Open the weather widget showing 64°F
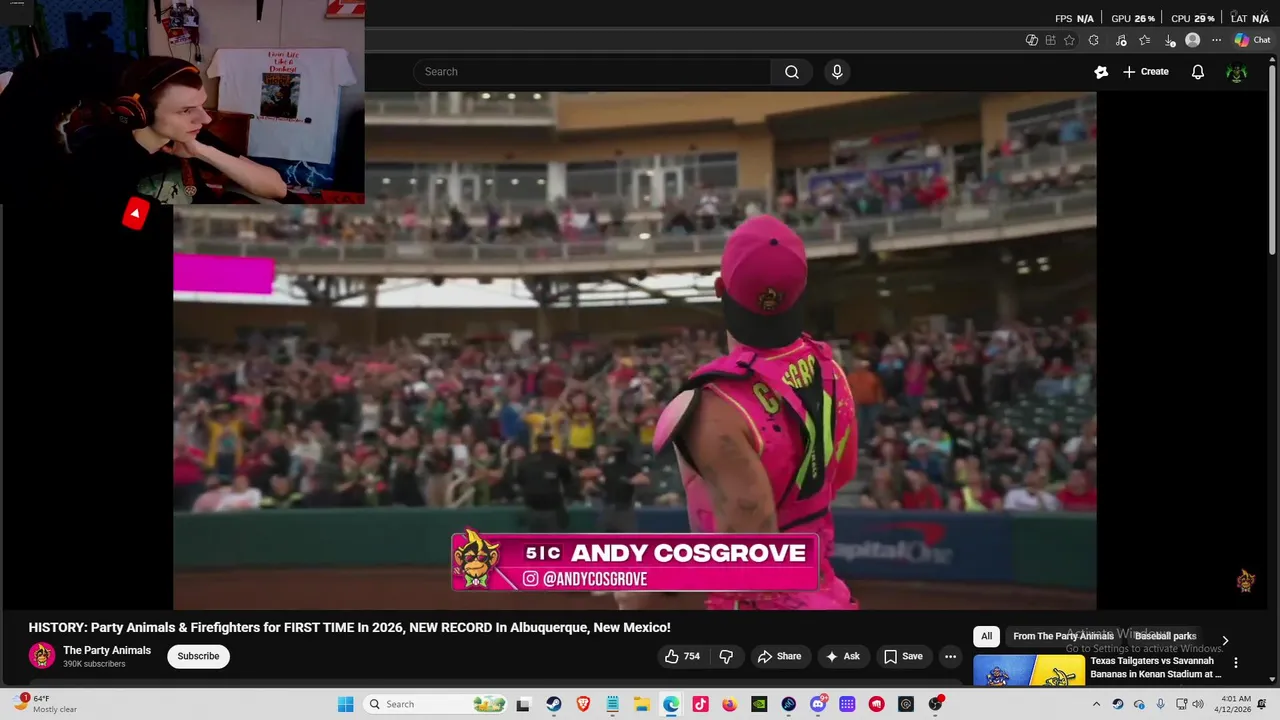The width and height of the screenshot is (1280, 720). [45, 704]
